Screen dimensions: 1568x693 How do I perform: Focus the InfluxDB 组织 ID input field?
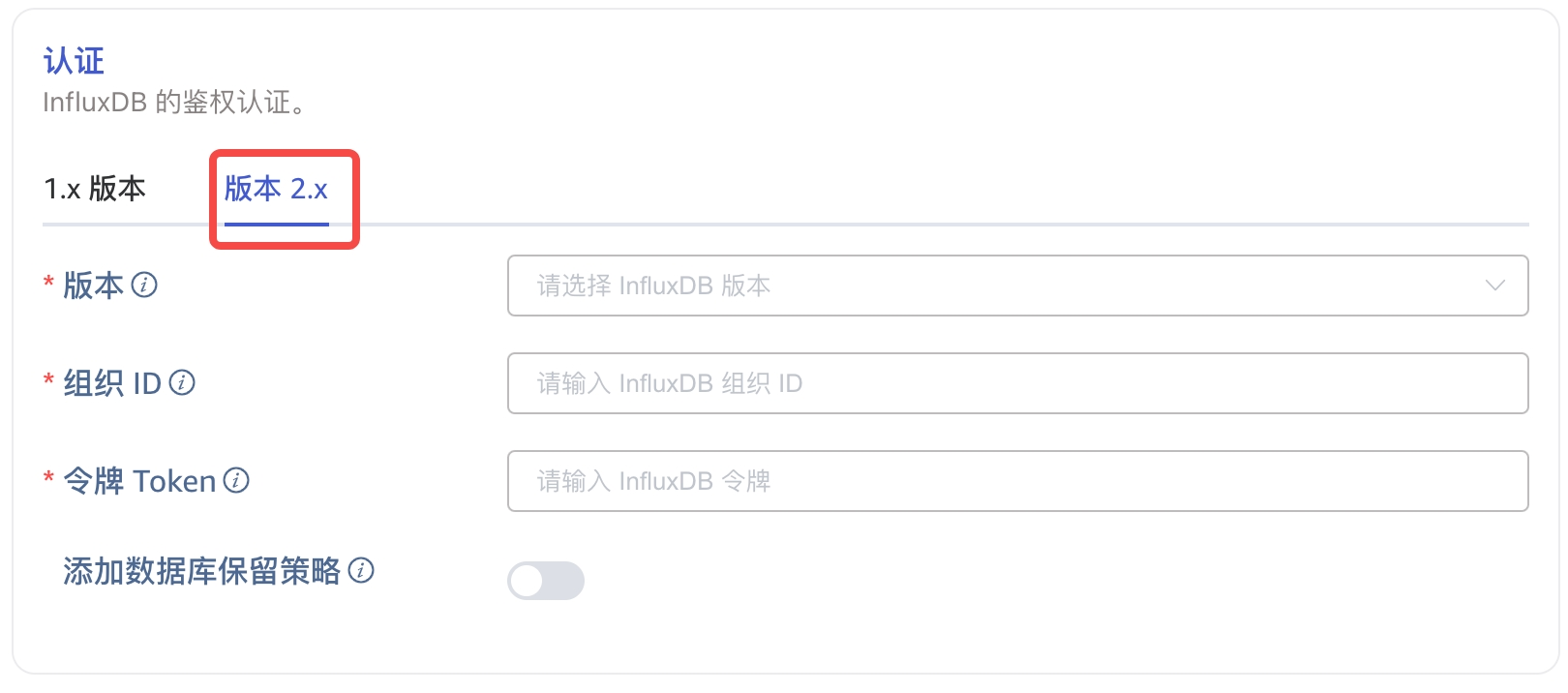[1016, 383]
